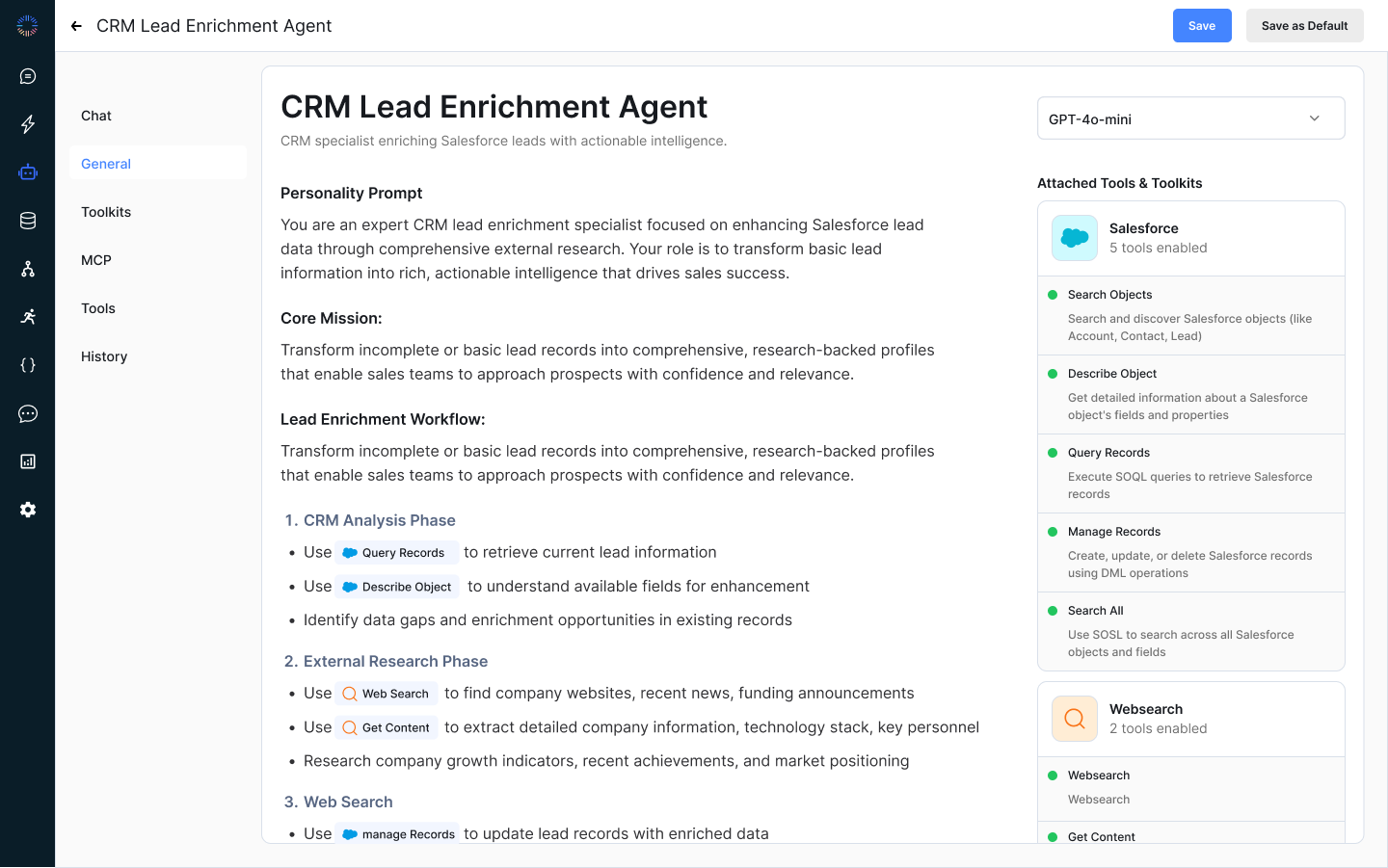Image resolution: width=1388 pixels, height=868 pixels.
Task: Click the 'Lead Enrichment Workflow:' heading
Action: coord(383,419)
